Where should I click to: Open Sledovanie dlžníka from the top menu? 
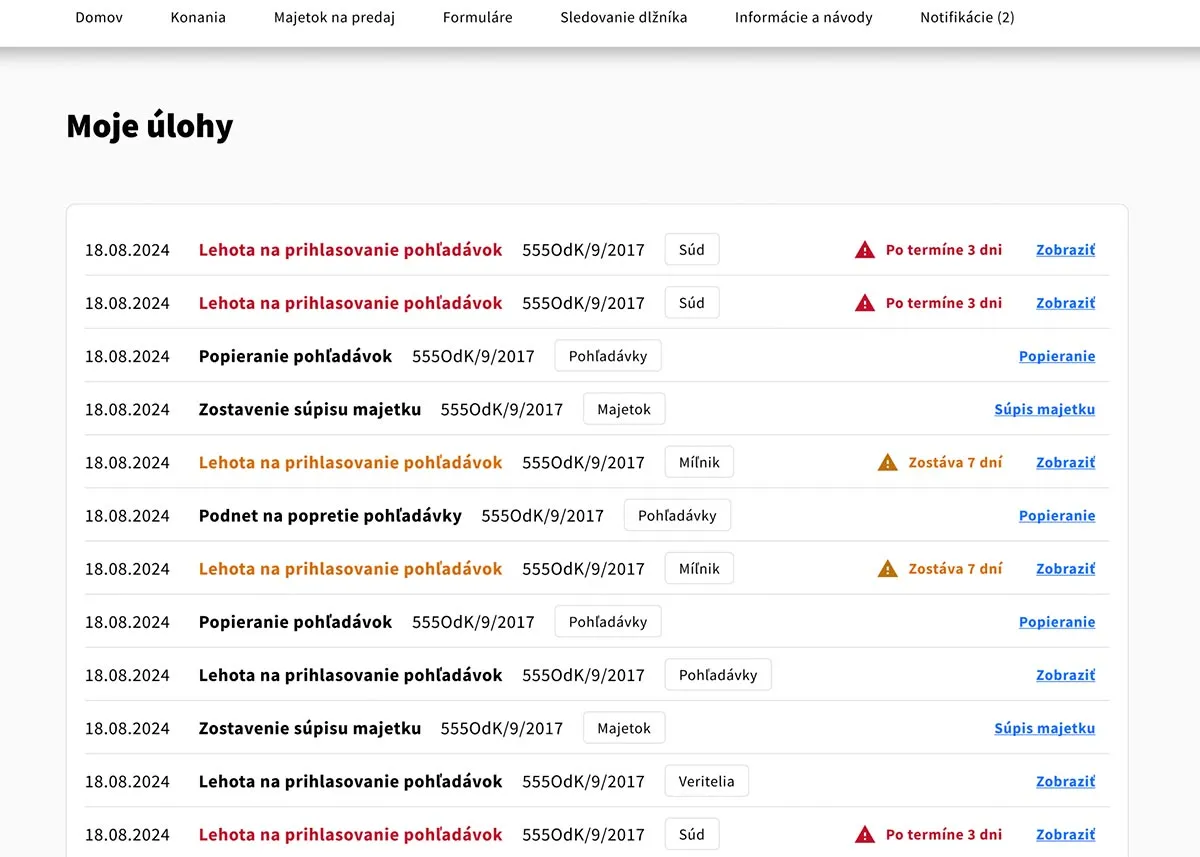click(x=624, y=17)
